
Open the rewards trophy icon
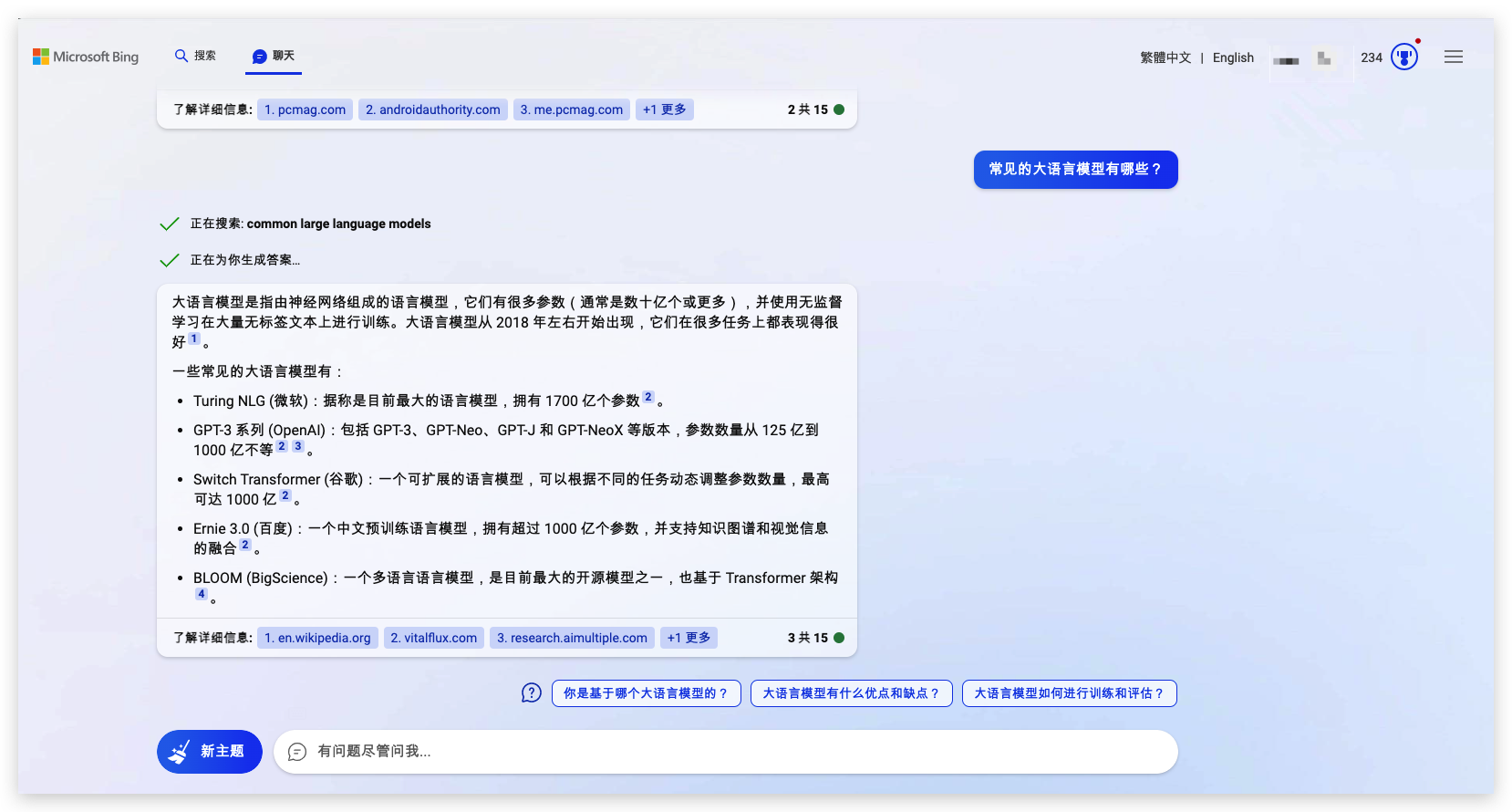1404,57
